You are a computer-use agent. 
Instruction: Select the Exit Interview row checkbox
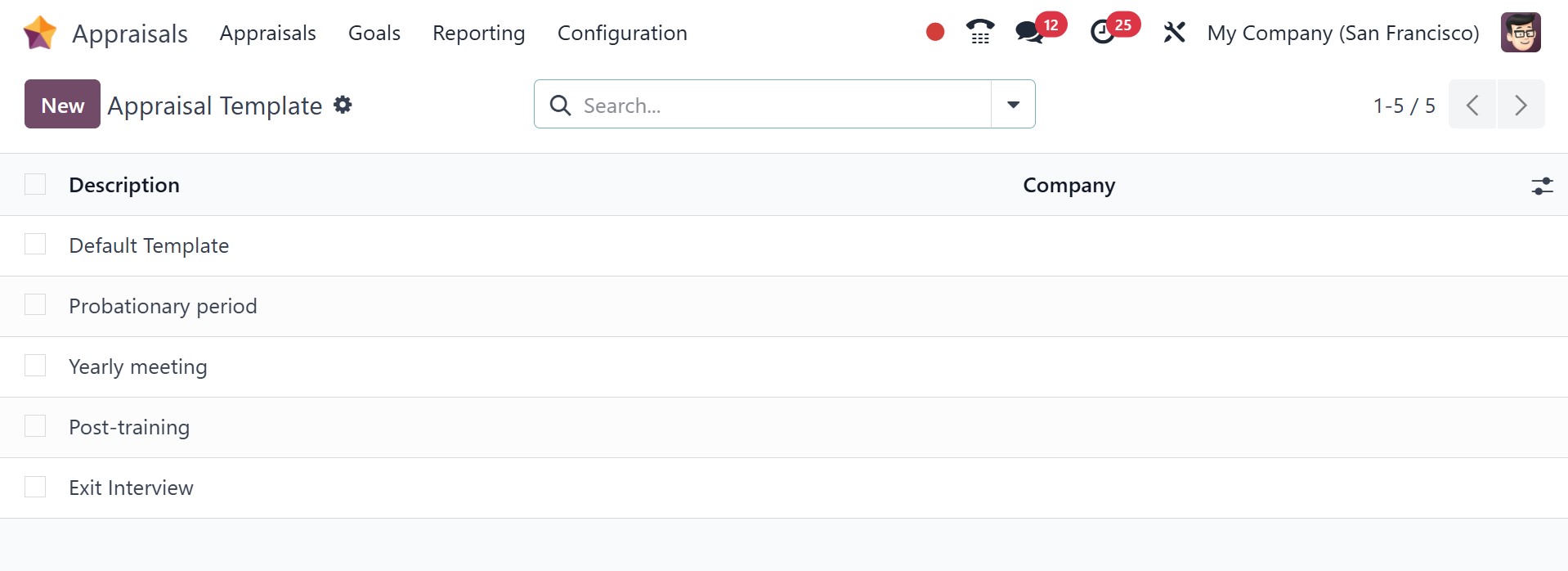(35, 487)
